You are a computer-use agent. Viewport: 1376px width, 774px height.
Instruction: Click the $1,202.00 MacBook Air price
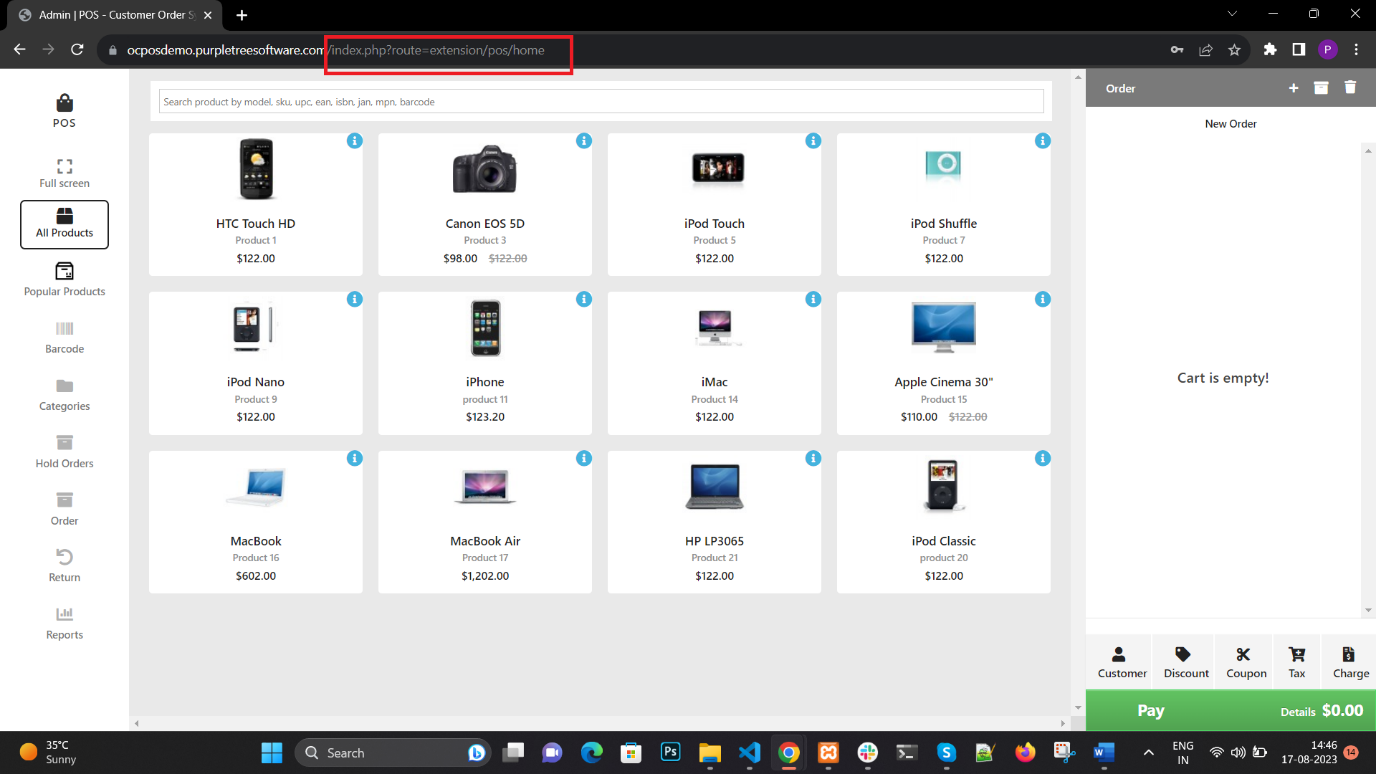point(485,576)
